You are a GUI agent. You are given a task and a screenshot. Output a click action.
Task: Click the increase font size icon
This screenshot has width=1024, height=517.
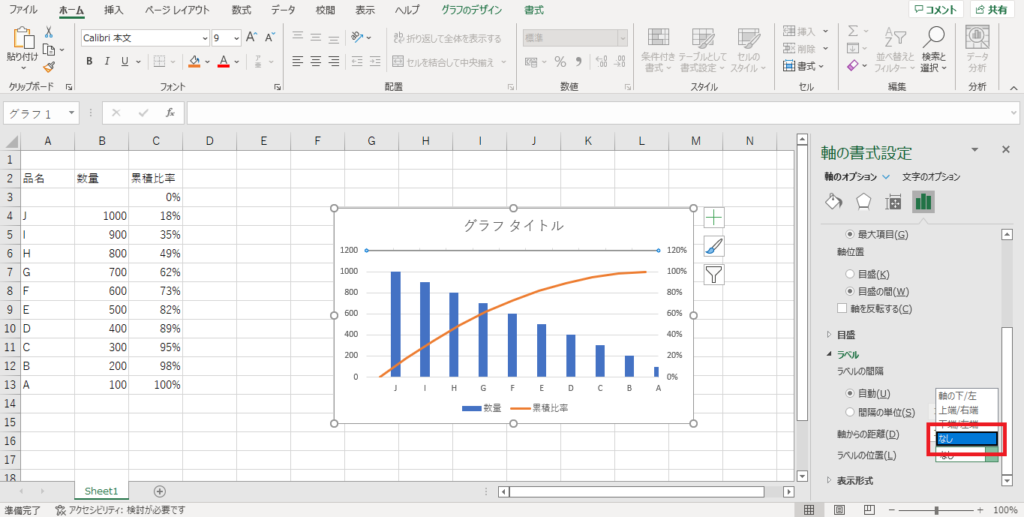click(x=251, y=38)
